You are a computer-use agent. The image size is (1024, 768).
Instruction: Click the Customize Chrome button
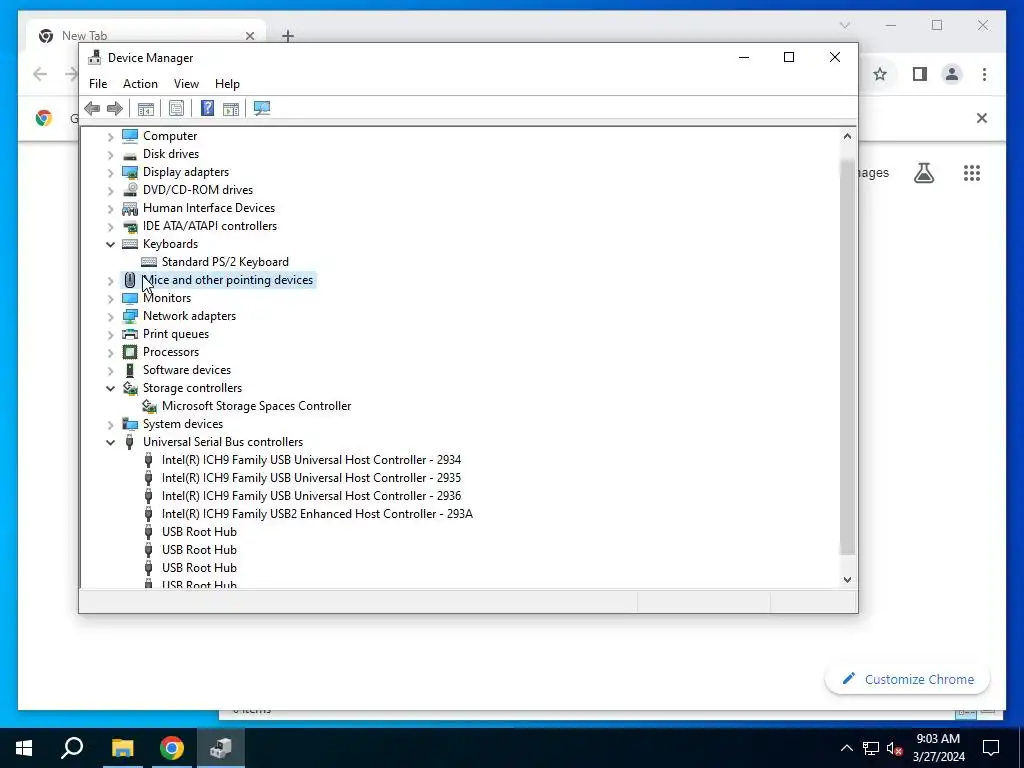[907, 679]
